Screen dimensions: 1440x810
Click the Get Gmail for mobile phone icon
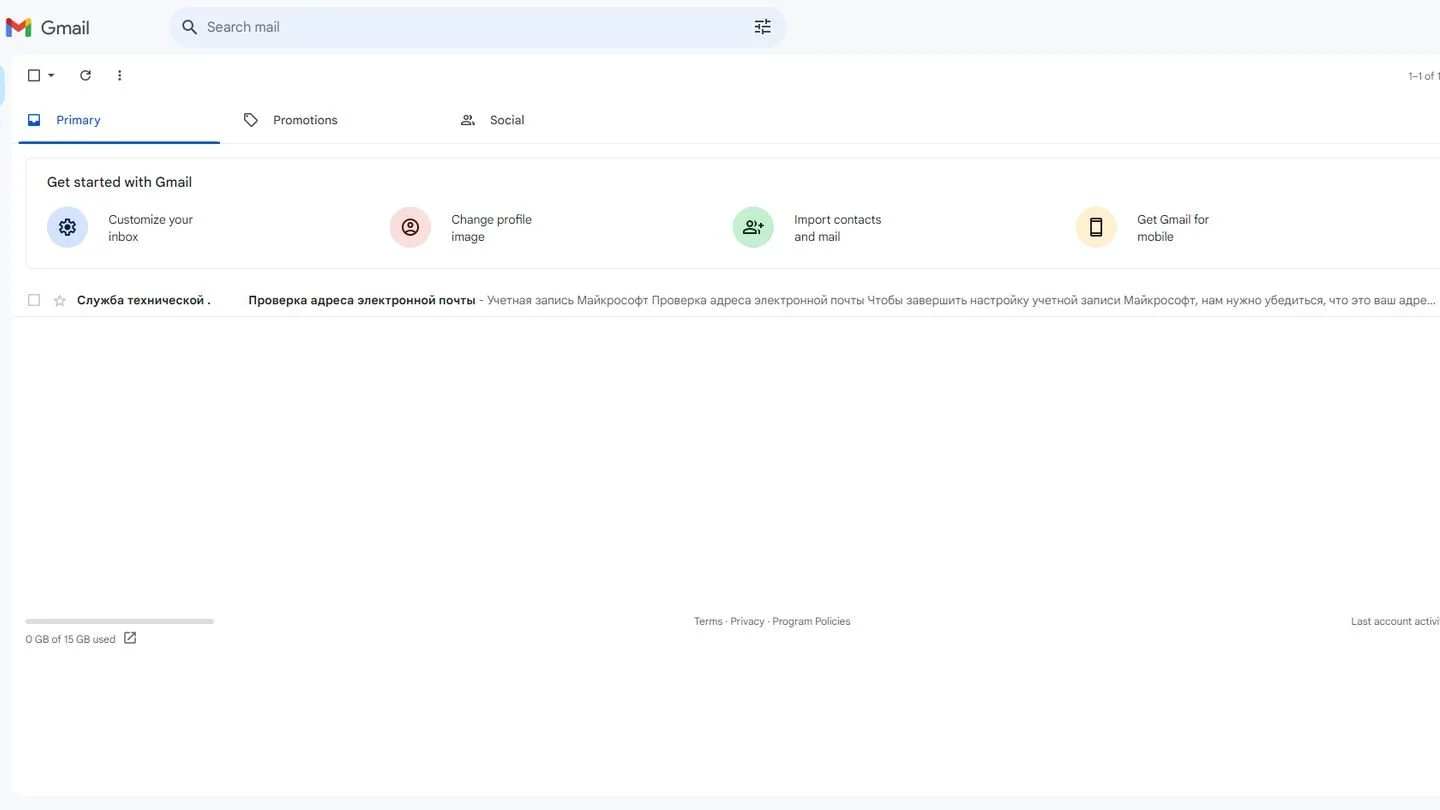(1096, 227)
